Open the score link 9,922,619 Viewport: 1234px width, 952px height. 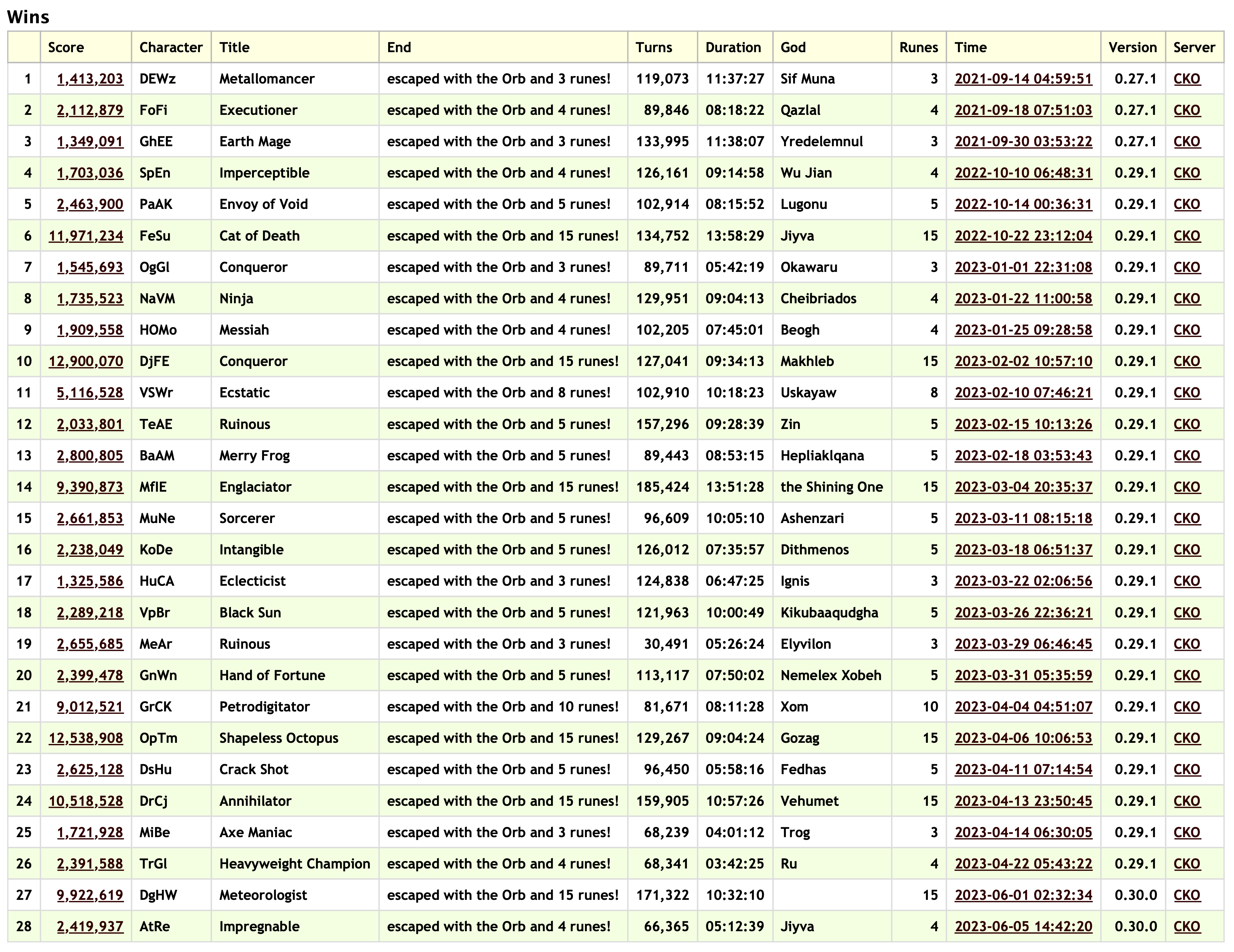(90, 895)
